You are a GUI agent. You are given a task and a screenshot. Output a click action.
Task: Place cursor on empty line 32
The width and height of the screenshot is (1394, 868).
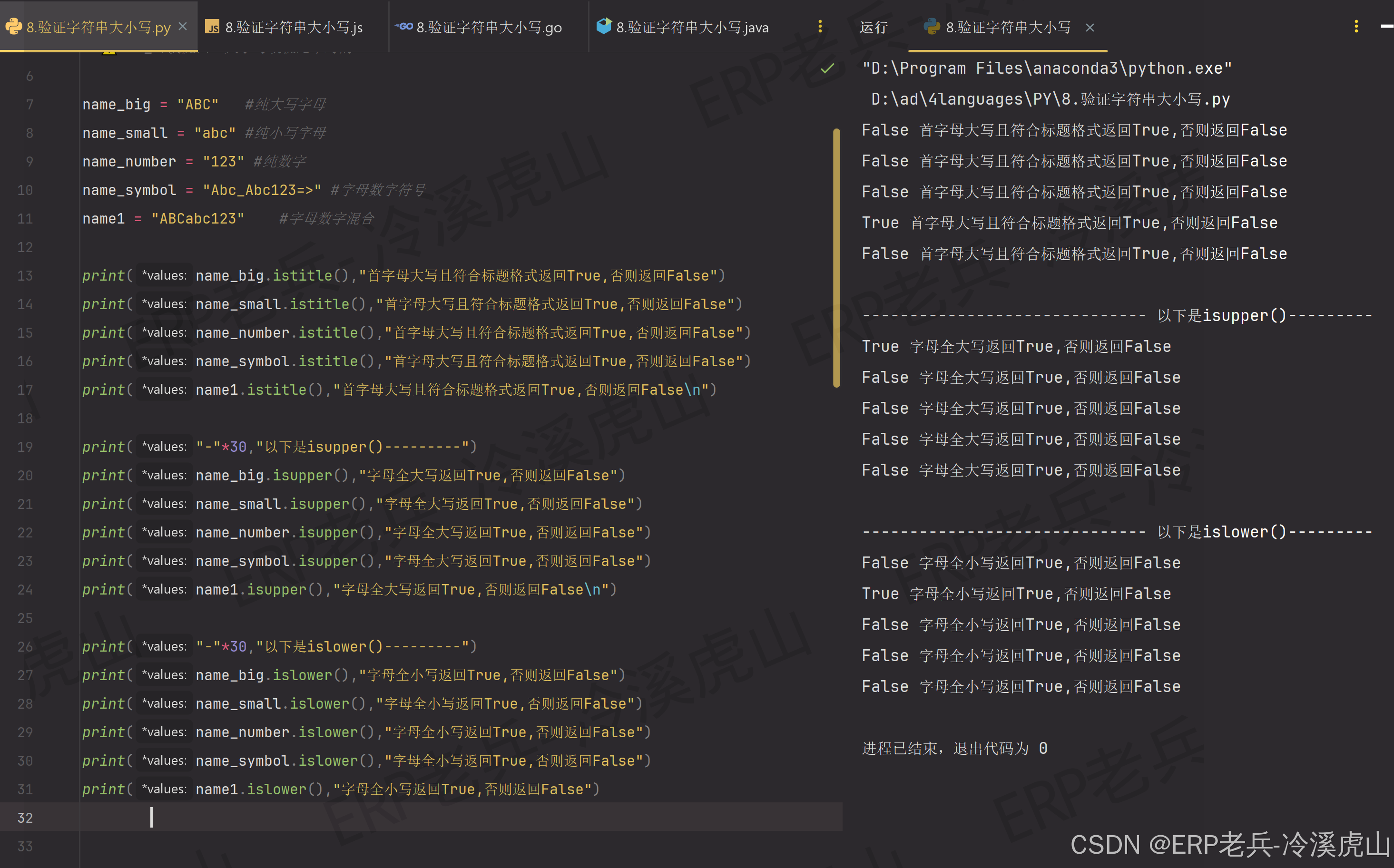[344, 817]
